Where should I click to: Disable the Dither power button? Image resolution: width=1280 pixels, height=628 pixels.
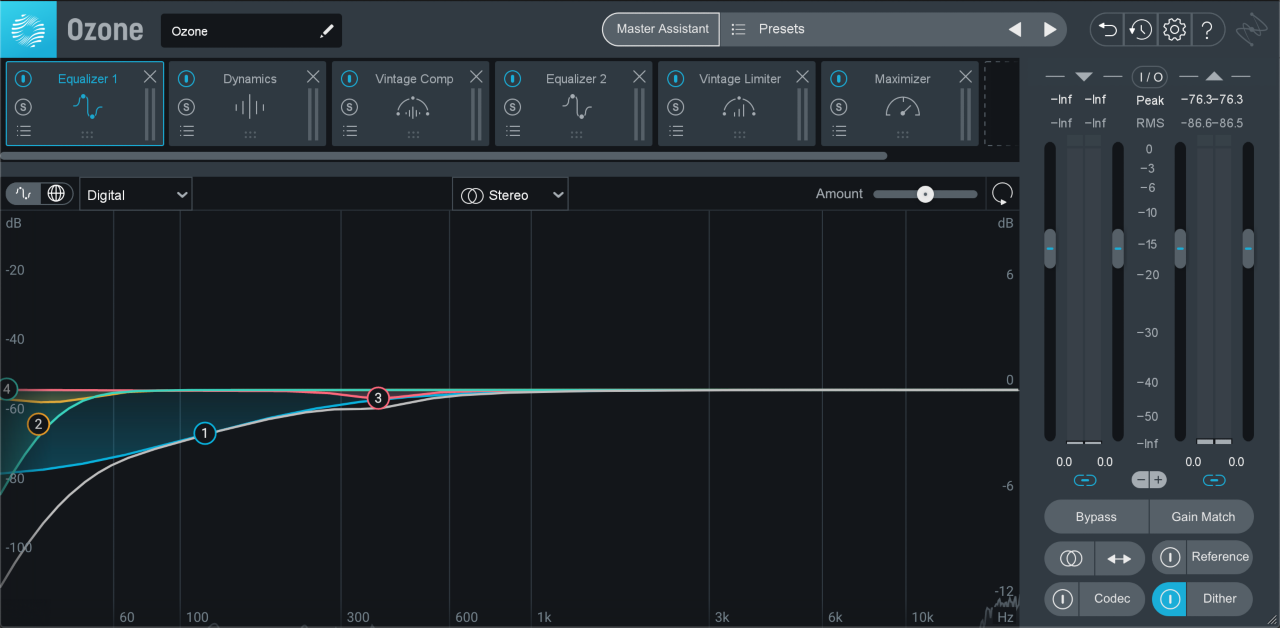point(1169,599)
